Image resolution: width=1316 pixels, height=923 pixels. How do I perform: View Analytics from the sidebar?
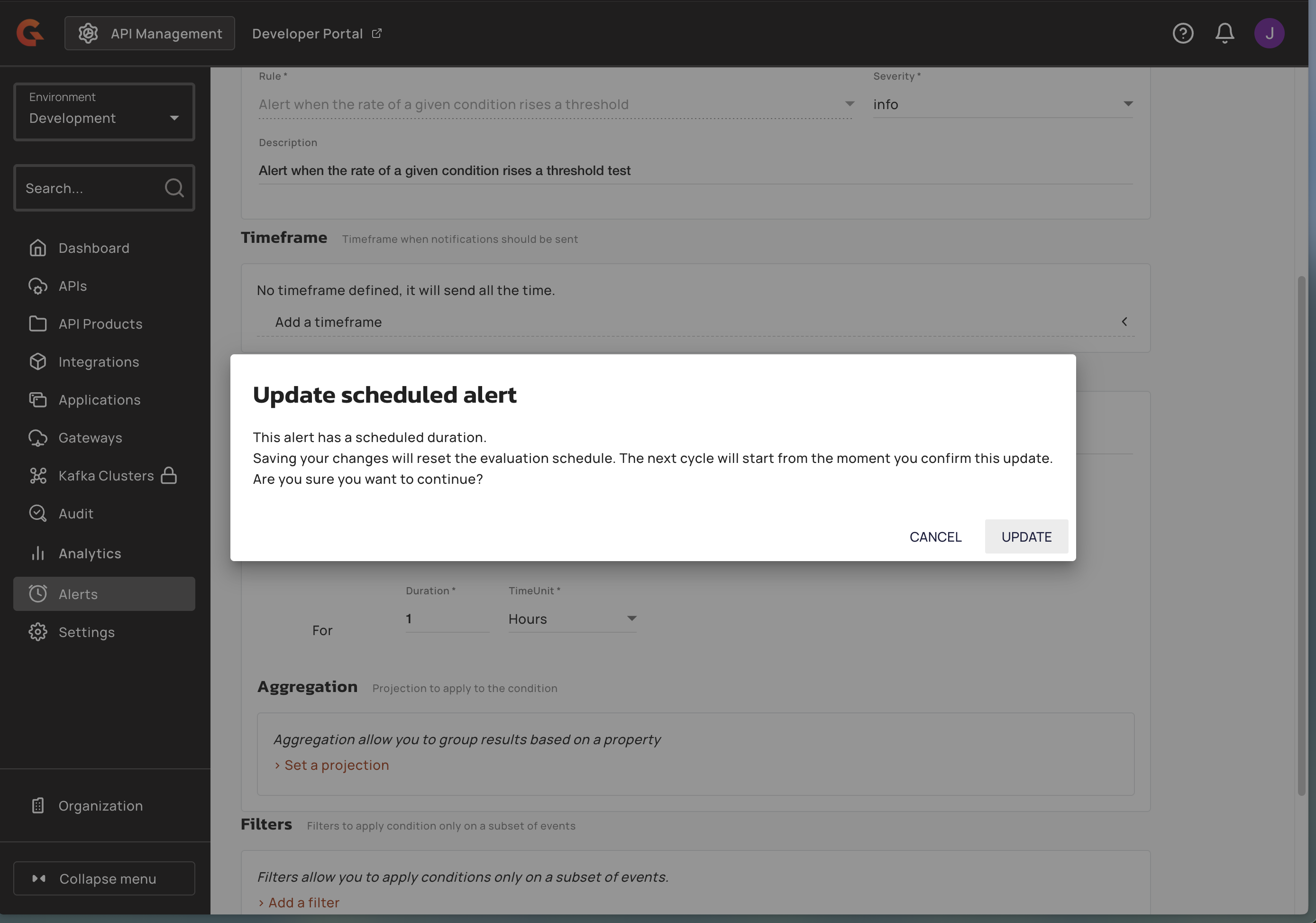point(89,553)
